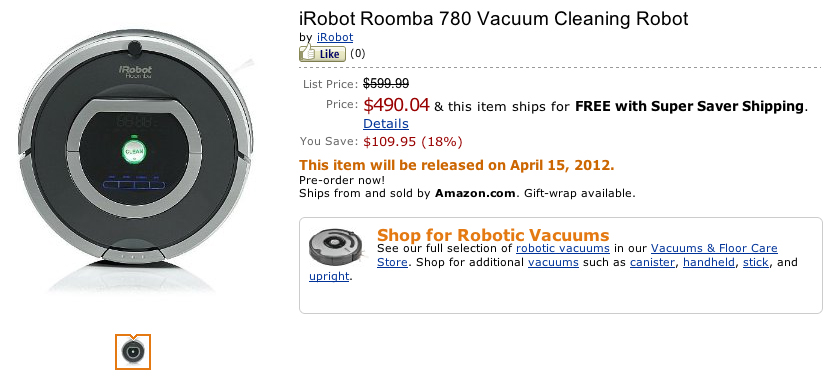Click the Like count (0) text

click(x=357, y=53)
